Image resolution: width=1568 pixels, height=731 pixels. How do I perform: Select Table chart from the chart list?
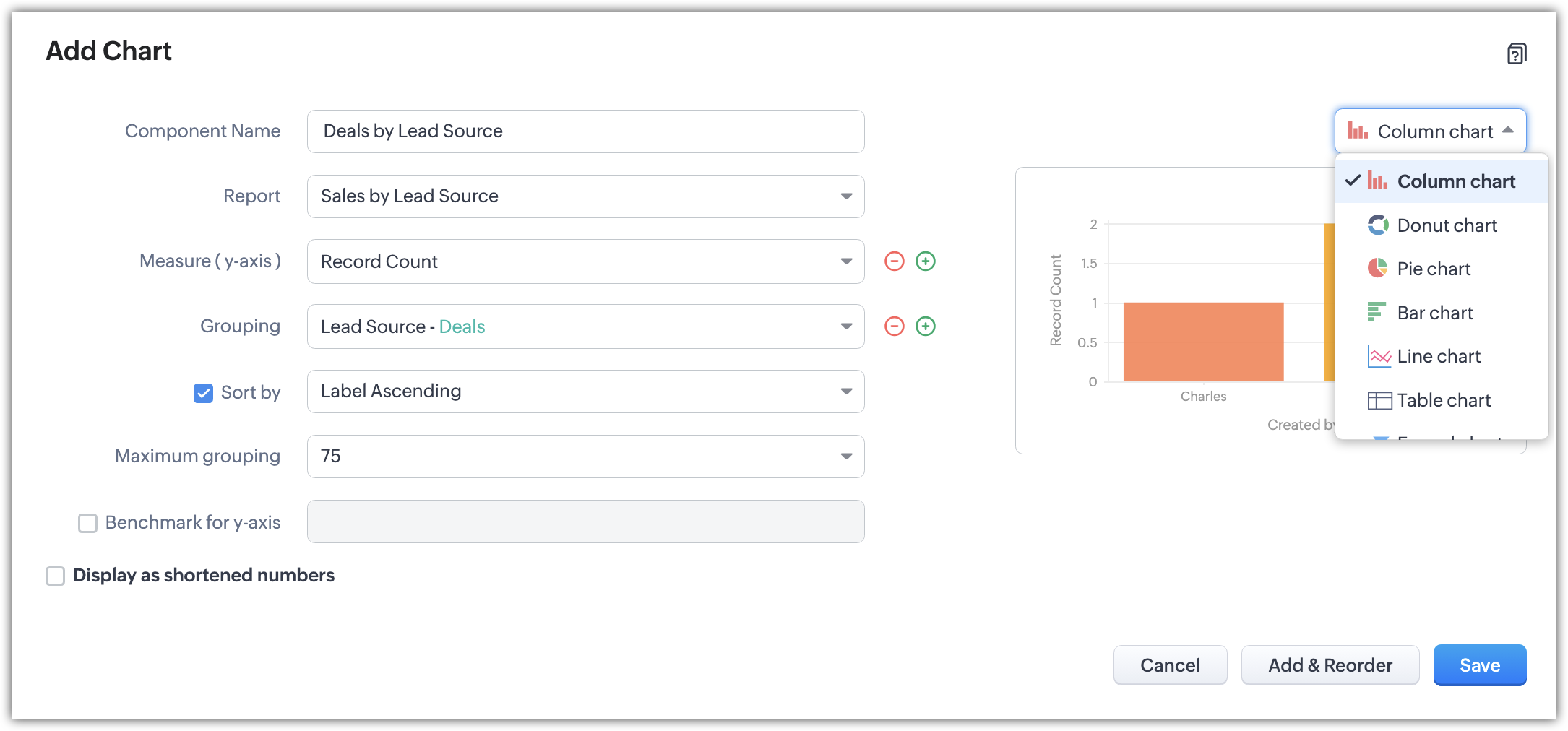(x=1443, y=400)
